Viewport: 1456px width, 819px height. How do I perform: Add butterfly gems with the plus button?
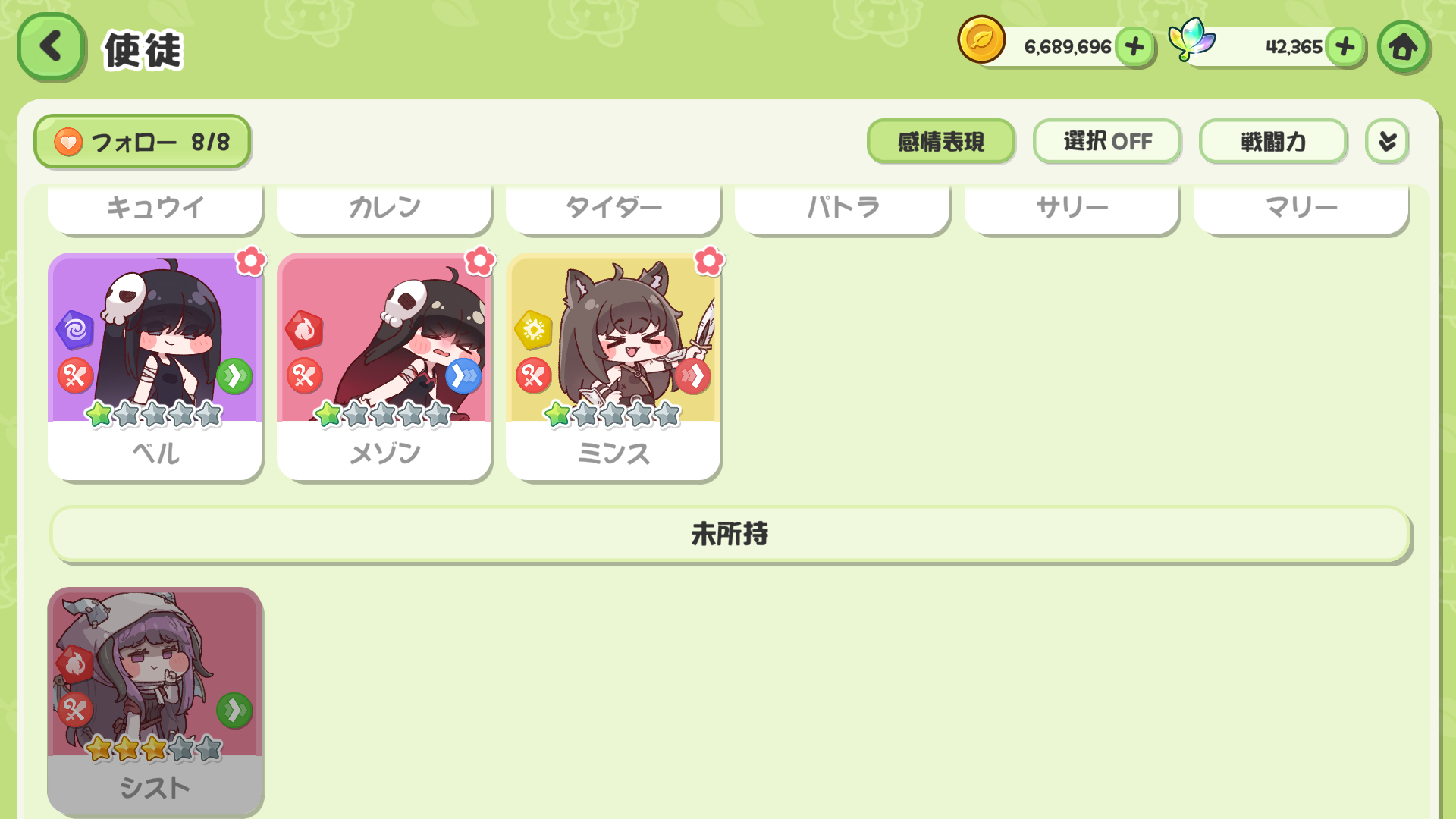1345,47
